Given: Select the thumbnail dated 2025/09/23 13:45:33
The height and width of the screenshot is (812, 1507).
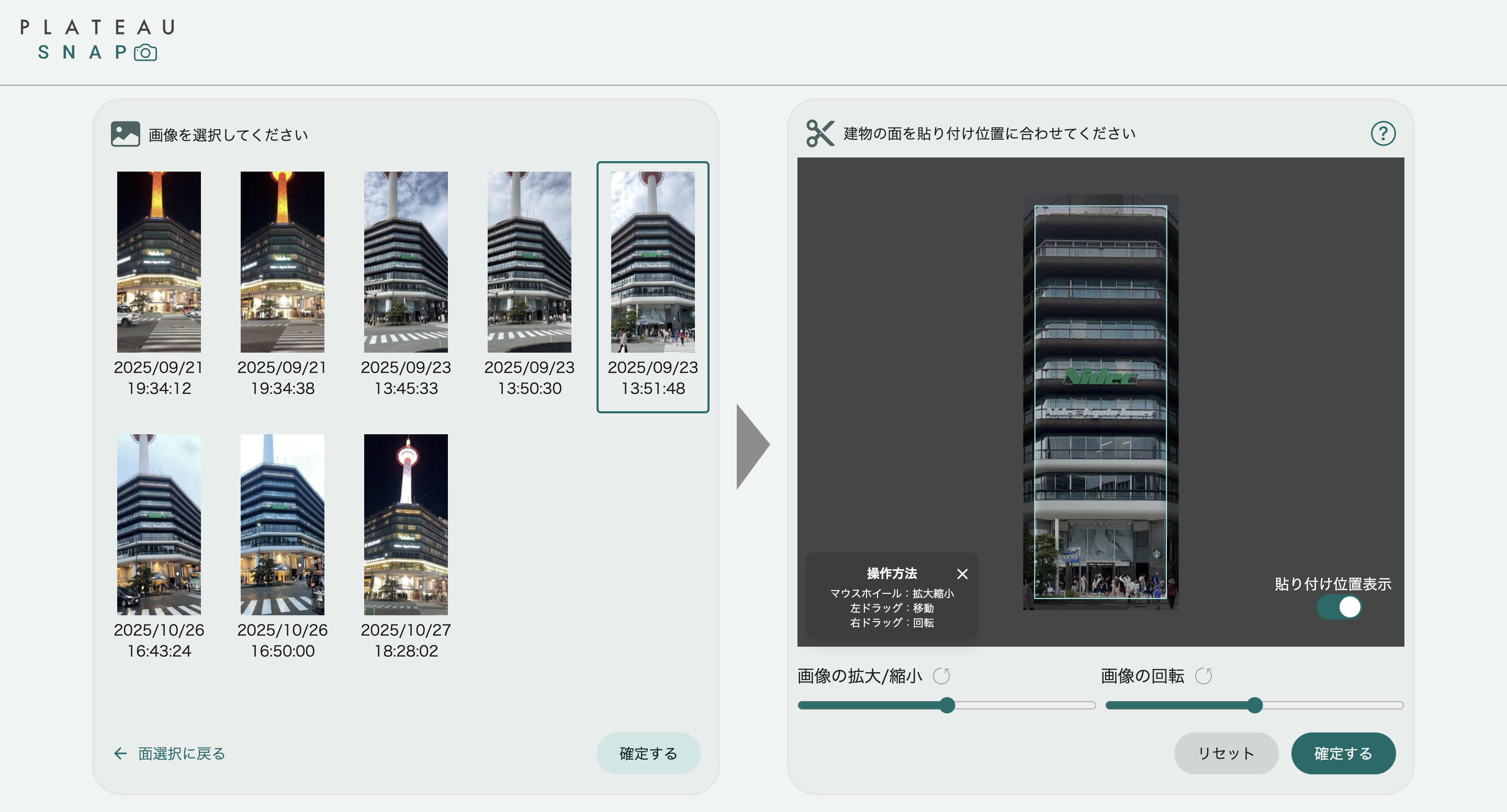Looking at the screenshot, I should [406, 262].
